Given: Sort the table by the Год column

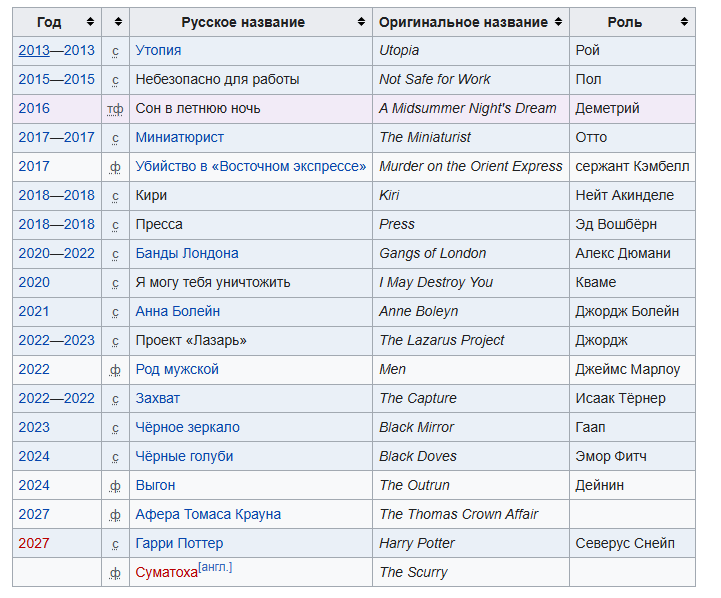Looking at the screenshot, I should 90,22.
